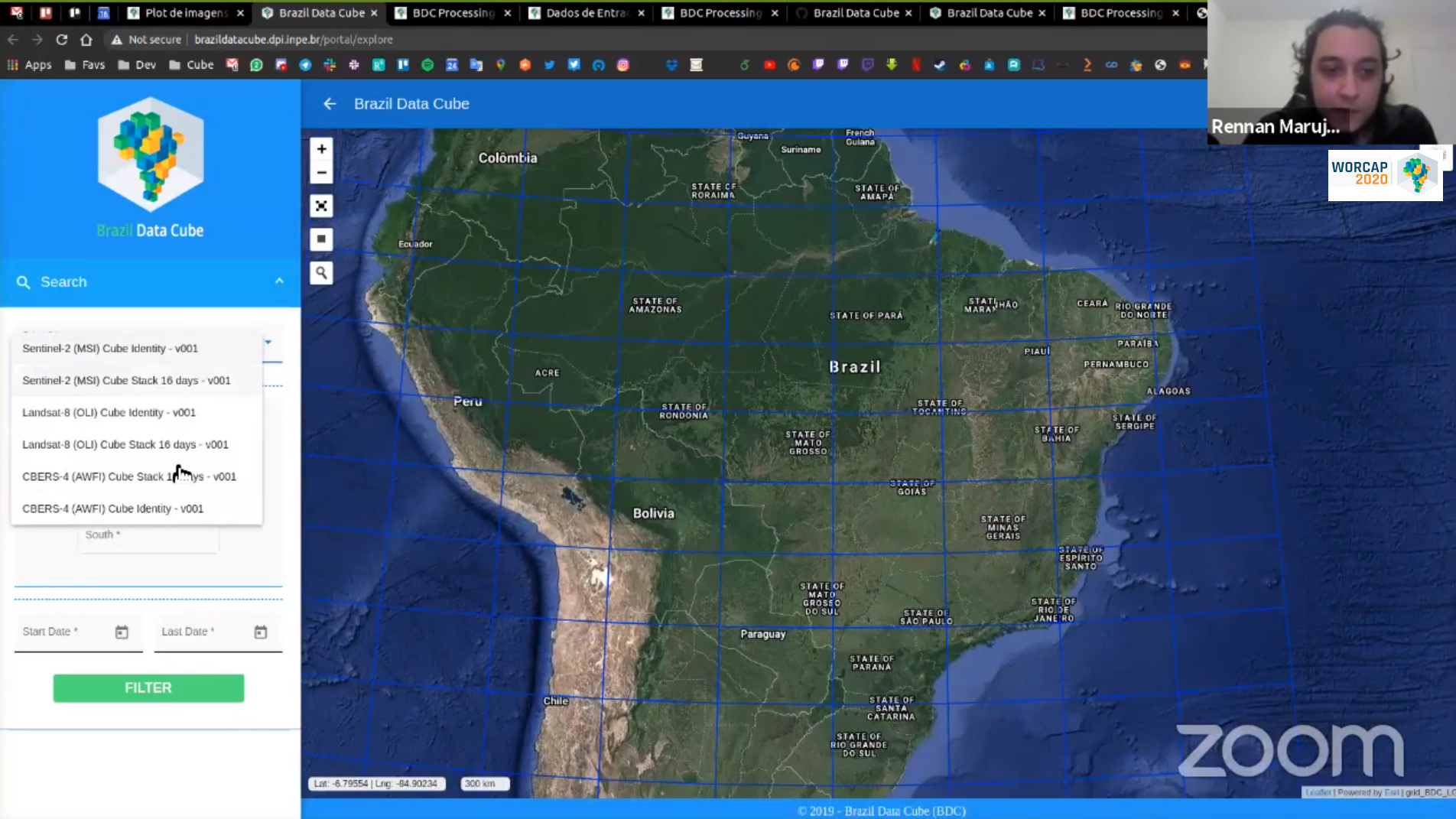The height and width of the screenshot is (819, 1456).
Task: Choose Landsat-8 (OLI) Cube Stack 16 days
Action: (x=137, y=445)
